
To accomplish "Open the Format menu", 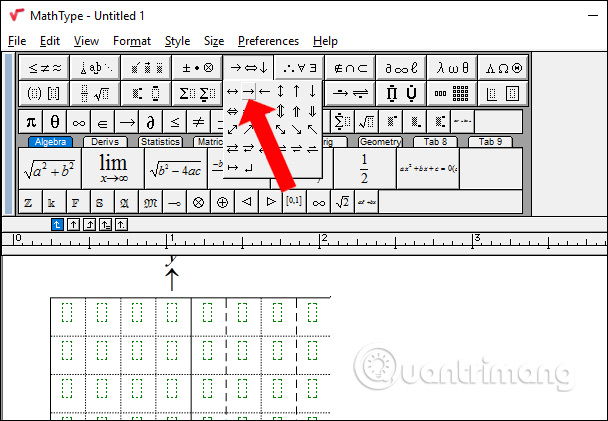I will point(132,41).
